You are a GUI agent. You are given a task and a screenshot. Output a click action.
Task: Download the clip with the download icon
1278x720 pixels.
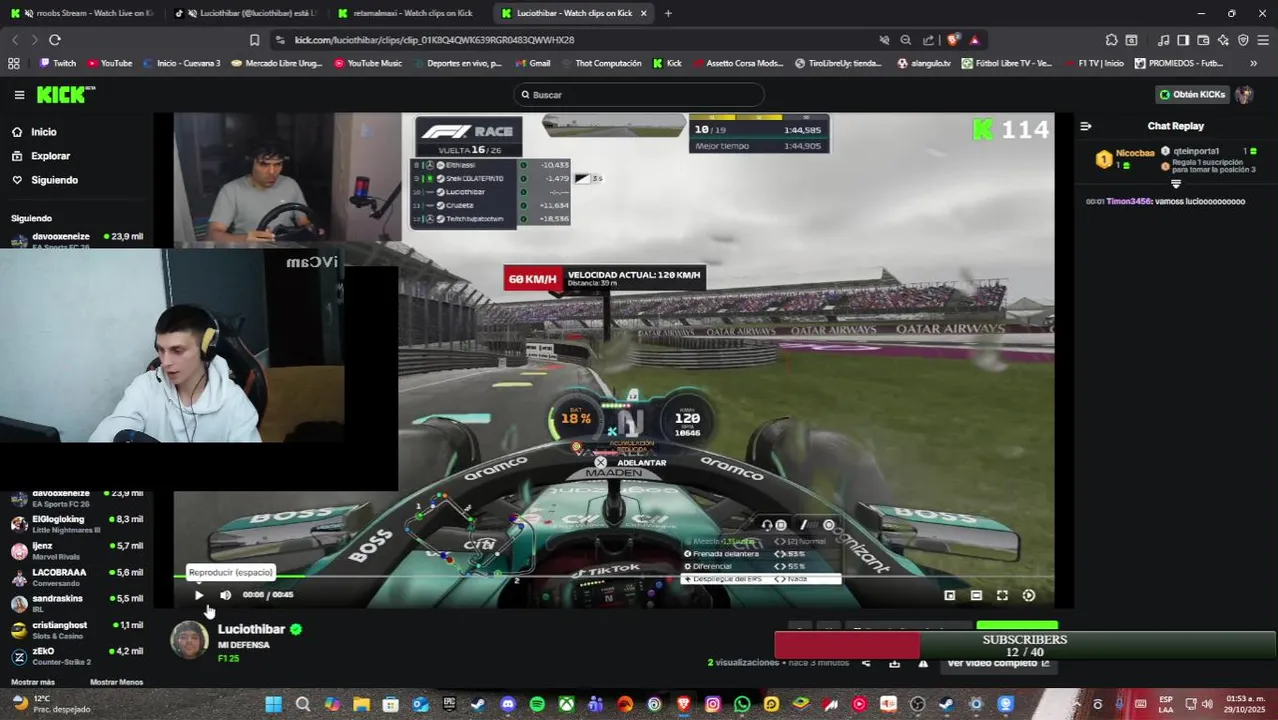(x=894, y=663)
